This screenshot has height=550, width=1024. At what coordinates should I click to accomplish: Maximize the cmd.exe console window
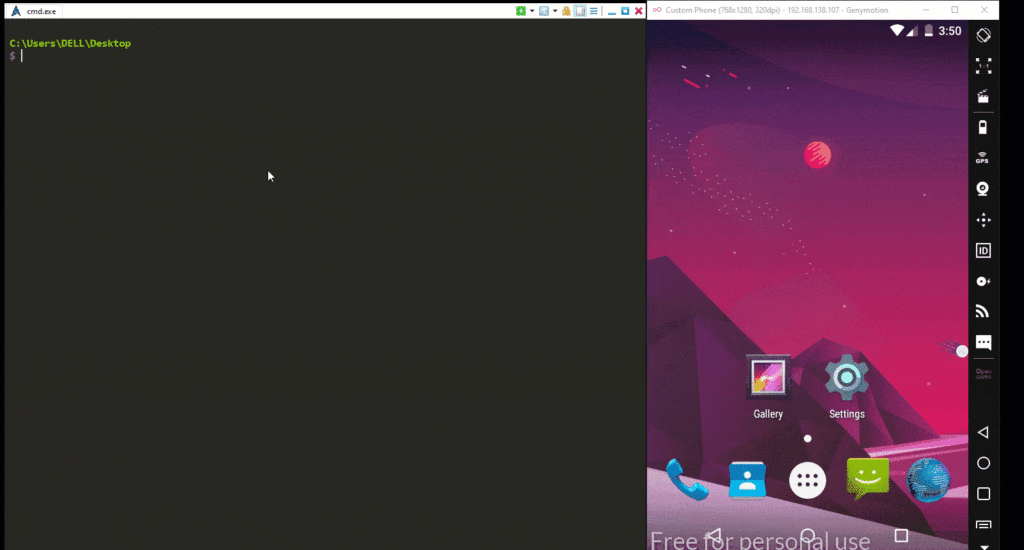pyautogui.click(x=625, y=11)
